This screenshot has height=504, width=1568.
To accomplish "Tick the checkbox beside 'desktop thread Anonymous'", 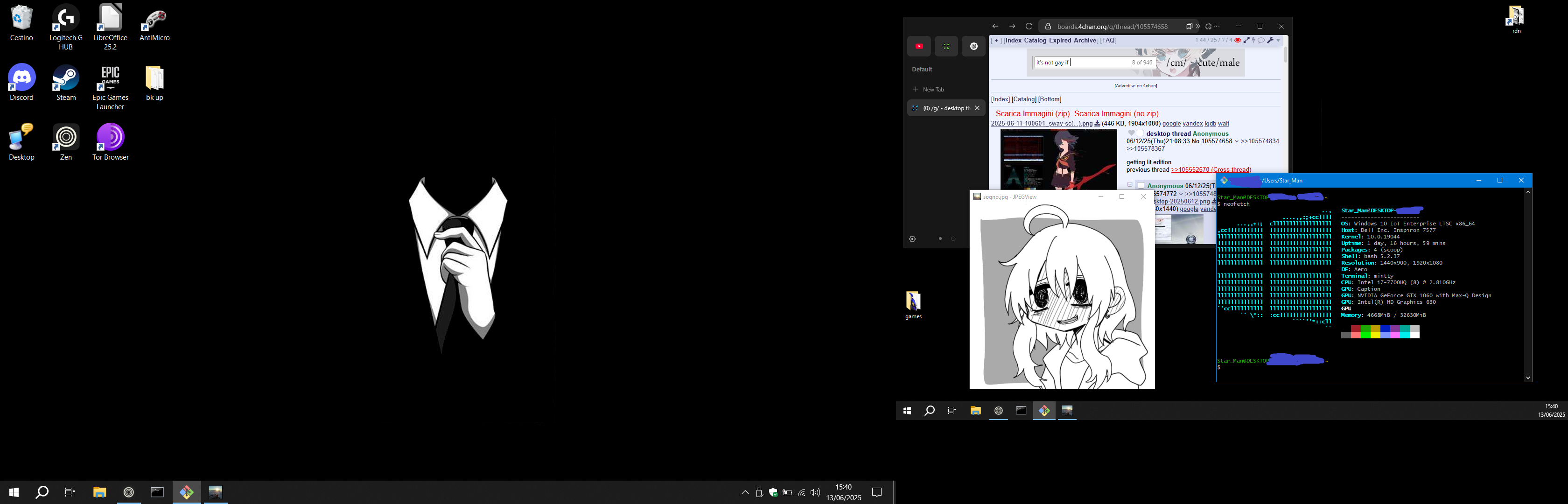I will pos(1140,133).
